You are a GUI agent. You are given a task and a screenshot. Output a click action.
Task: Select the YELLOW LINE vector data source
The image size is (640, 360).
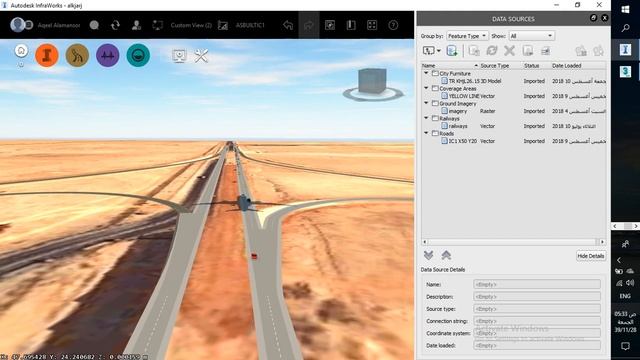coord(513,96)
